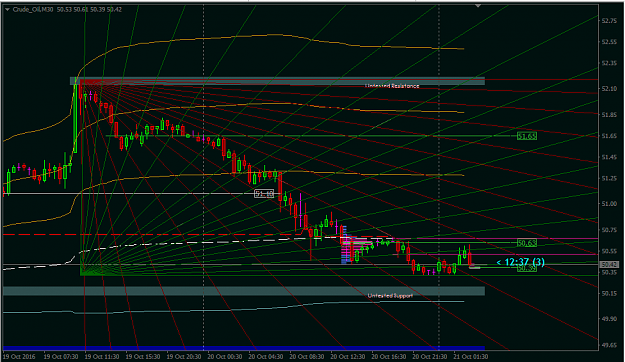Click the 12:37 (3) candle countdown timer
The image size is (625, 362).
(x=521, y=262)
